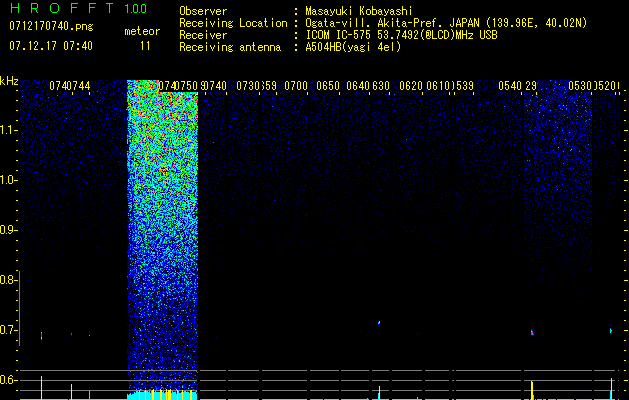Click the HROFFT 1.00 program title
The width and height of the screenshot is (629, 400).
(78, 8)
